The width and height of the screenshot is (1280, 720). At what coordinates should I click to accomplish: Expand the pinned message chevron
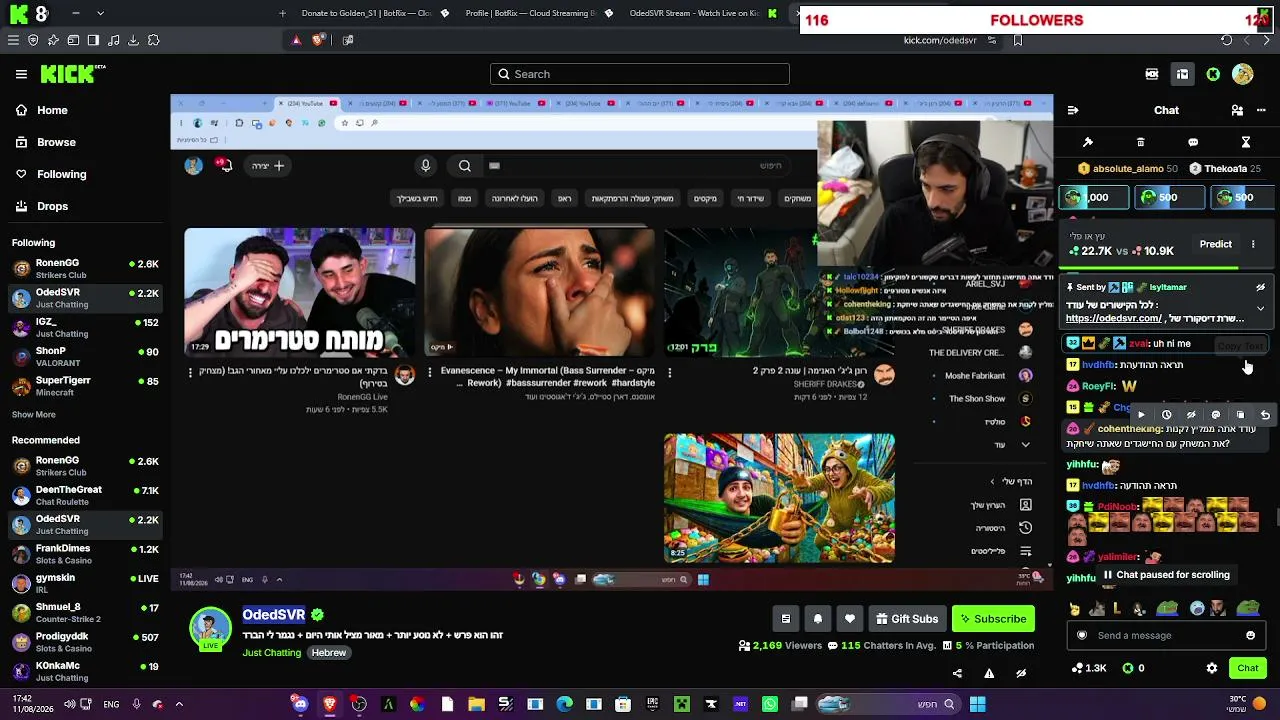(x=1260, y=309)
